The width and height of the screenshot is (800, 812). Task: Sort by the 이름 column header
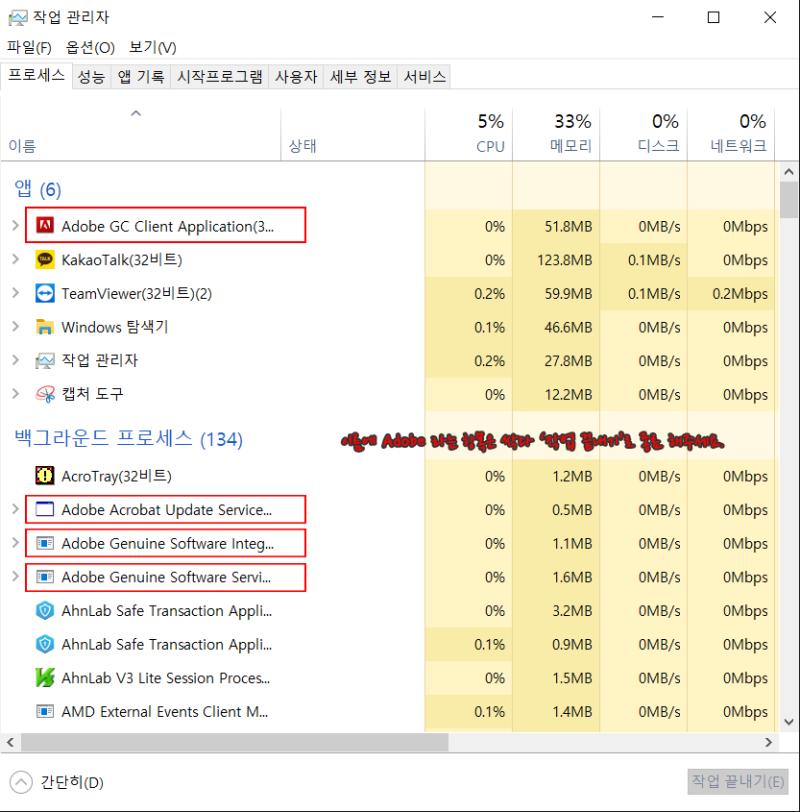pyautogui.click(x=141, y=134)
